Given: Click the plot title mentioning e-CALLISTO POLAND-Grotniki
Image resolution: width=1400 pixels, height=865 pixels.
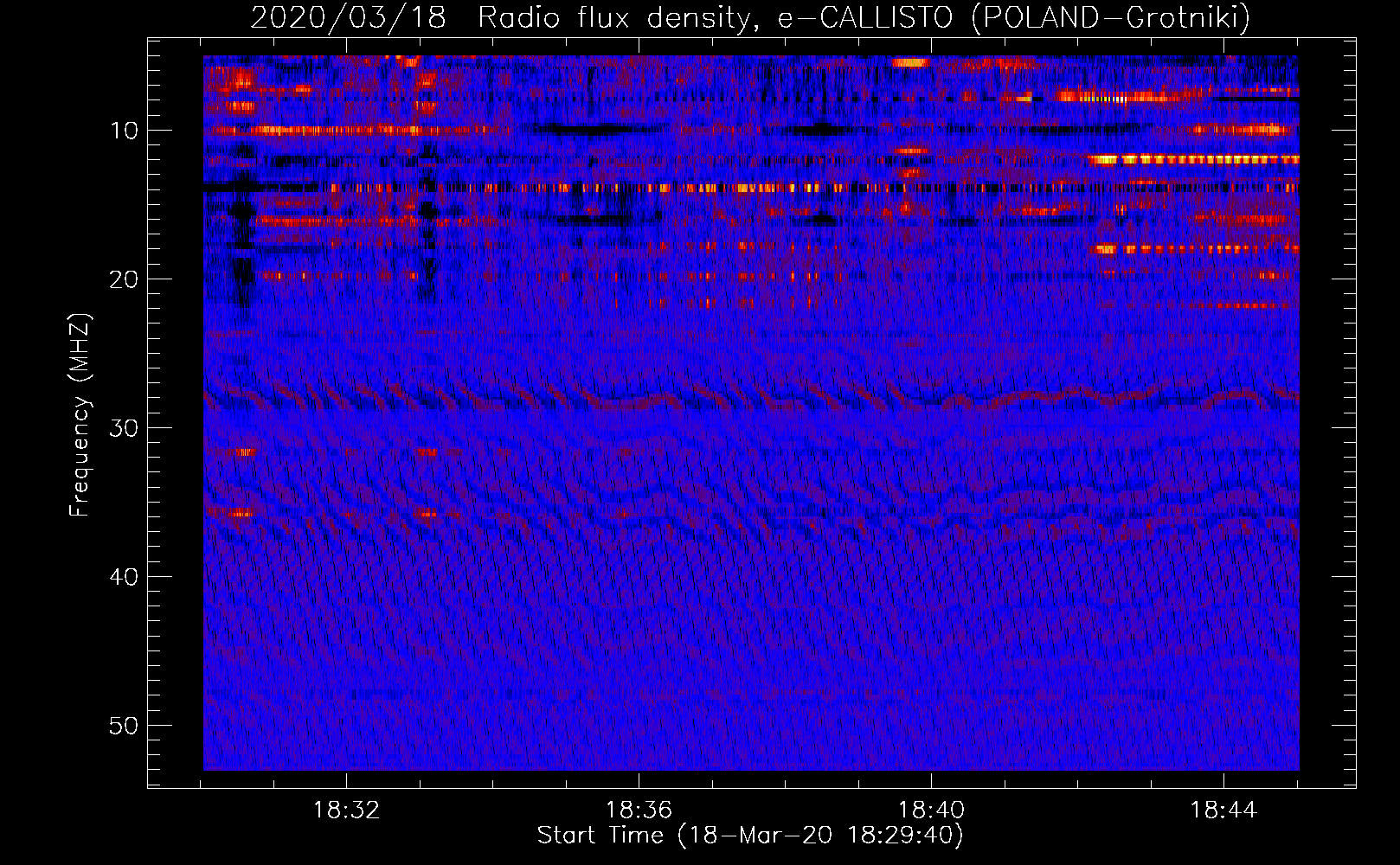Looking at the screenshot, I should (x=750, y=17).
